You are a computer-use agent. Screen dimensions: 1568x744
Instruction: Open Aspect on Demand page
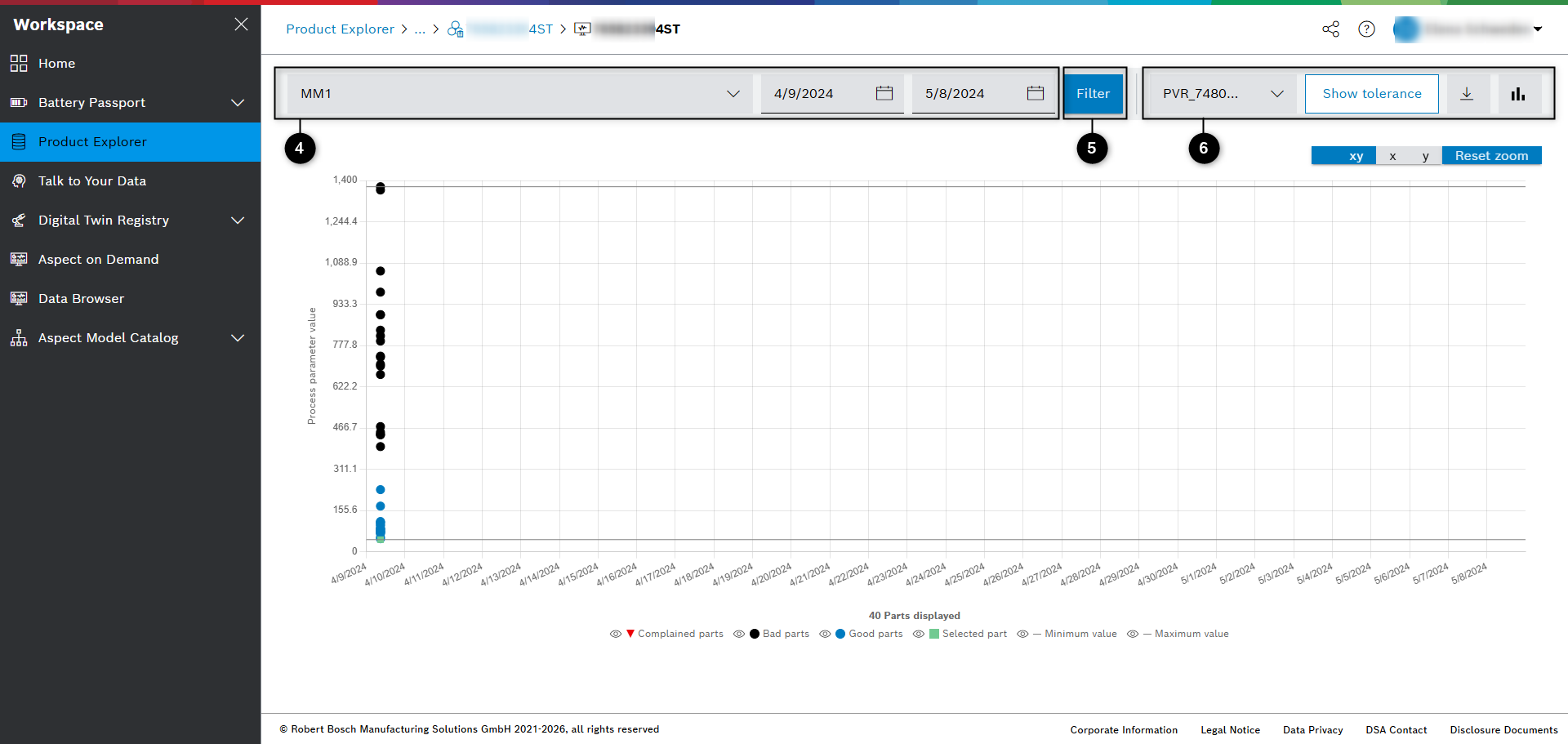(x=131, y=259)
